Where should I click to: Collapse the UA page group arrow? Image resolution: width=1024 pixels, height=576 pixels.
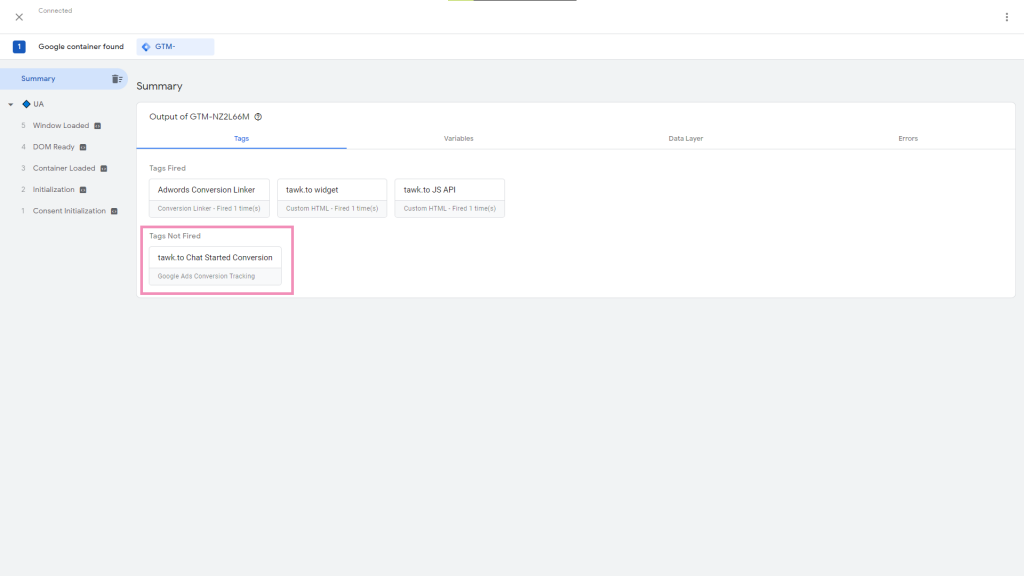coord(10,104)
